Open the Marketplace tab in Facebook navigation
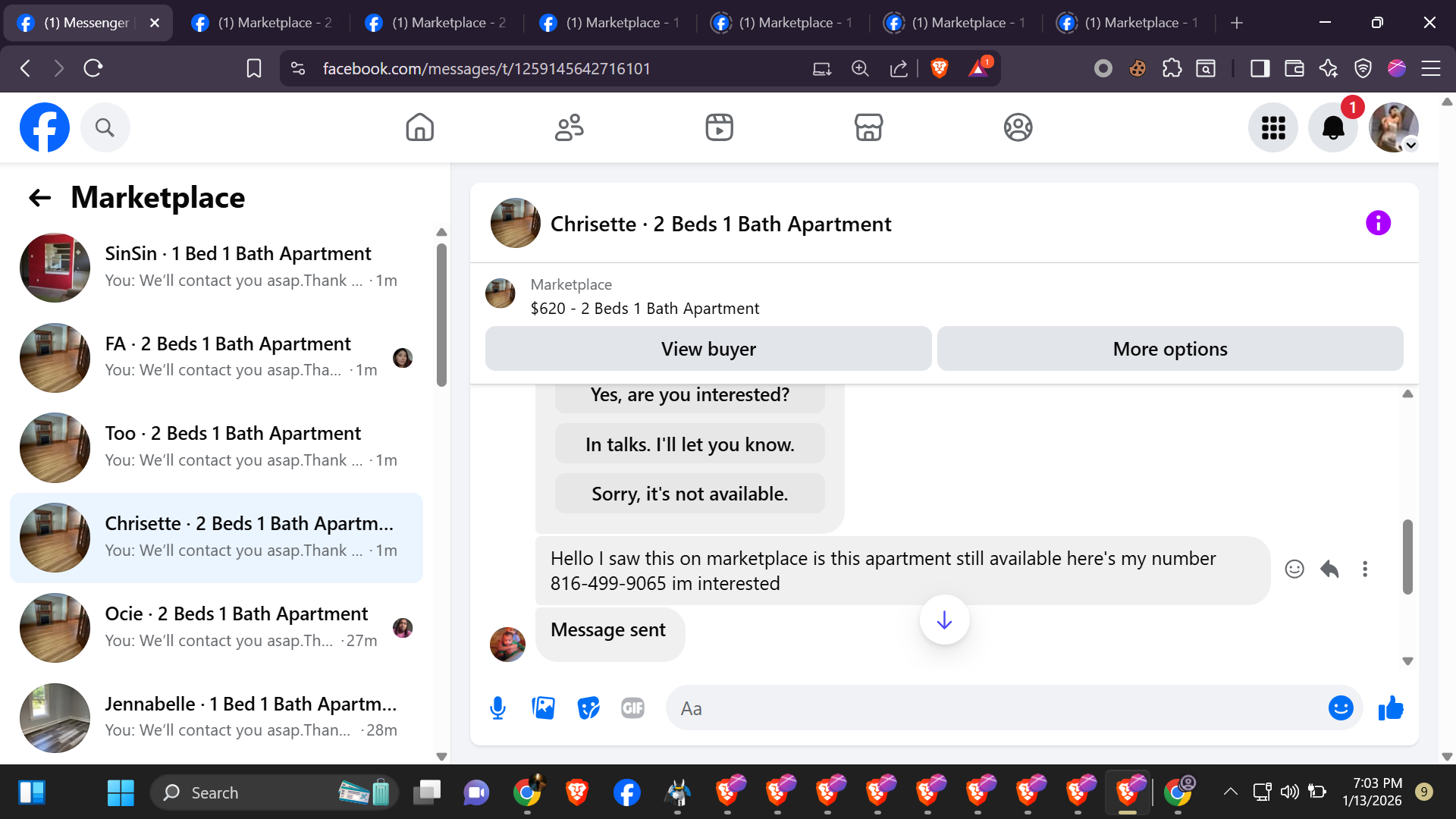The height and width of the screenshot is (819, 1456). [868, 127]
